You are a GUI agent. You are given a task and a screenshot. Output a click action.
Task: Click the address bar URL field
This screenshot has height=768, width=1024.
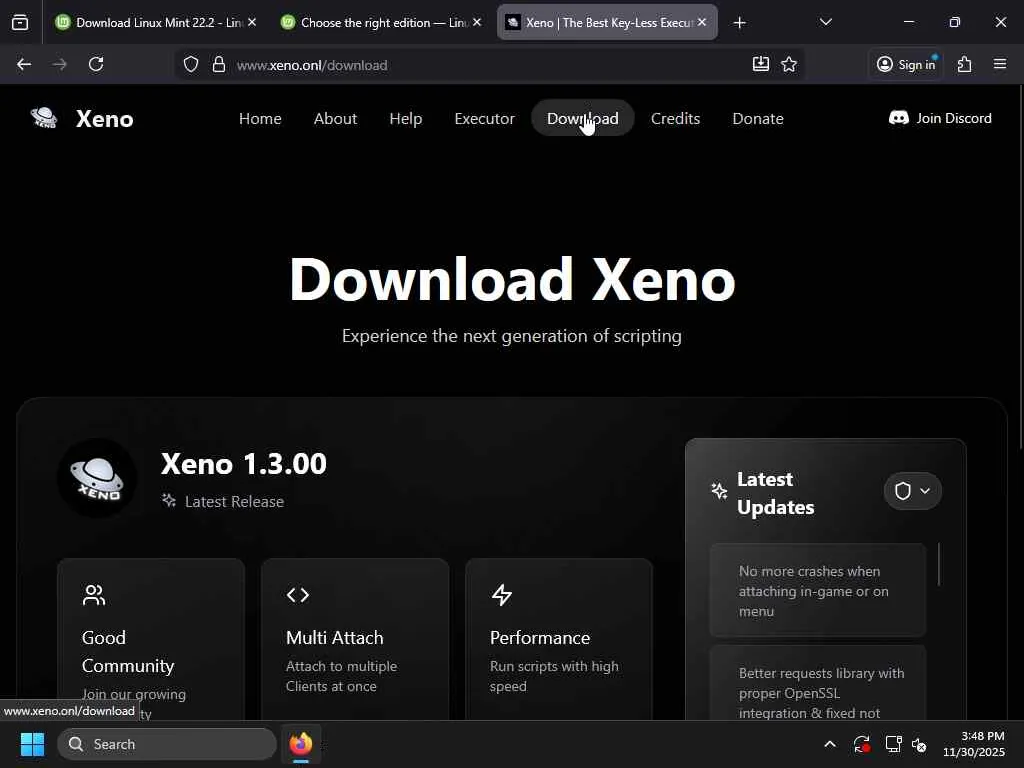490,65
